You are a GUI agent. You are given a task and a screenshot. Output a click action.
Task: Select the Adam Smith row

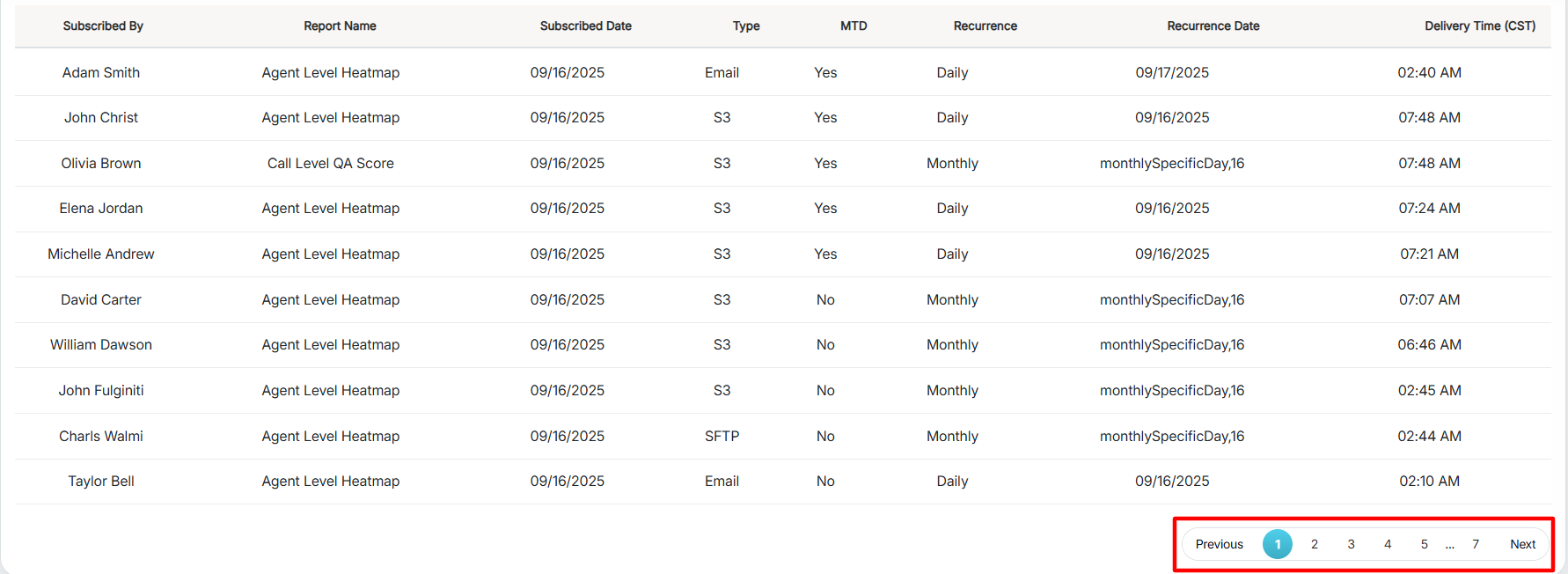(101, 73)
